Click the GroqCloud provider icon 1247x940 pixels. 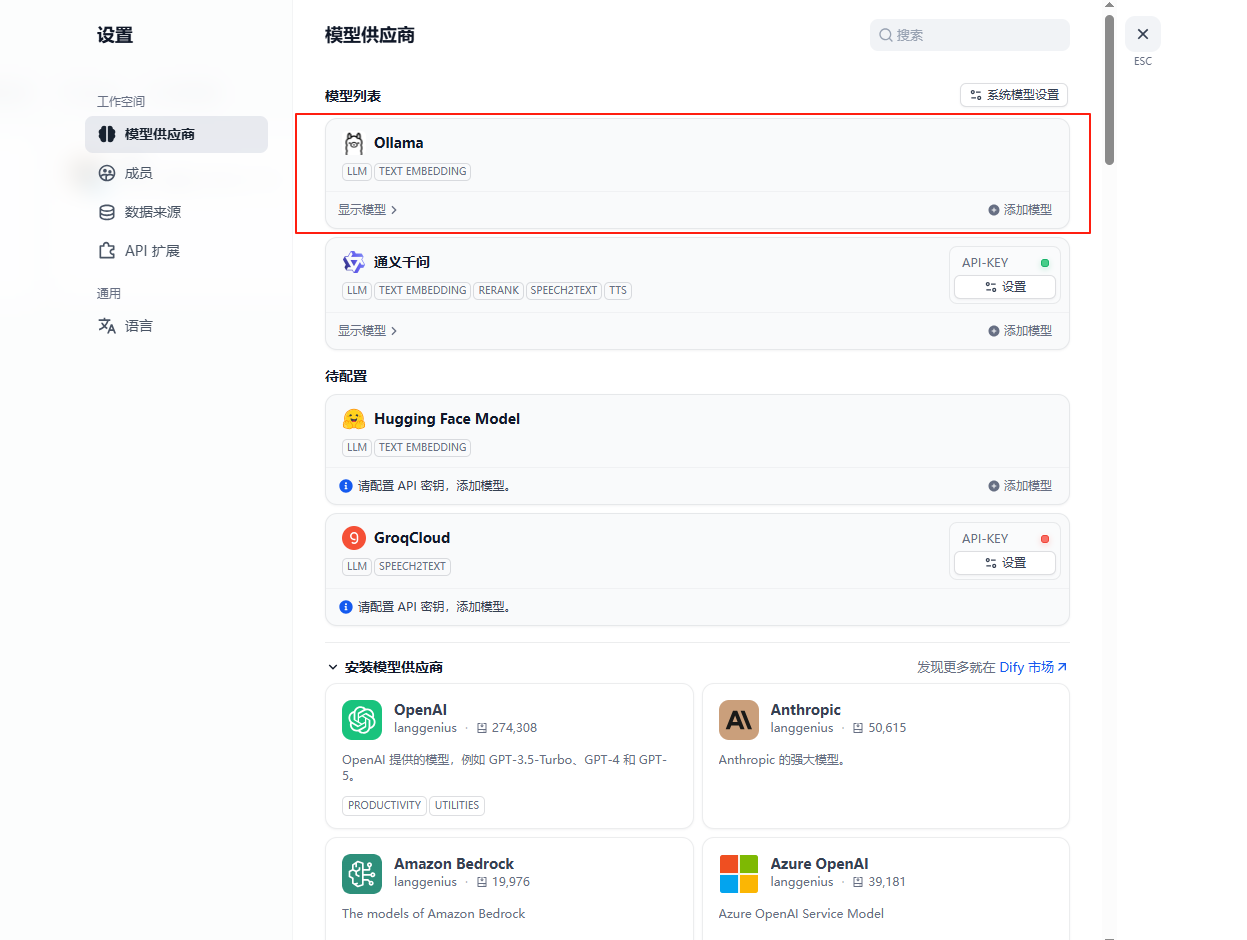coord(354,537)
